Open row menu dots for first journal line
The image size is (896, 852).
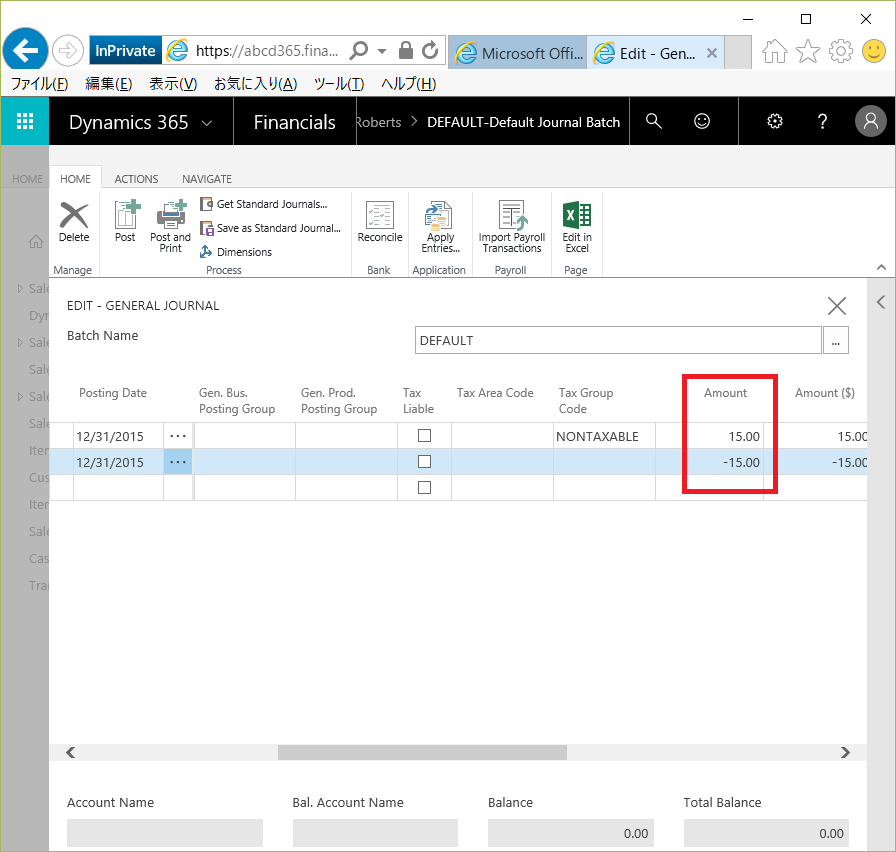point(178,436)
